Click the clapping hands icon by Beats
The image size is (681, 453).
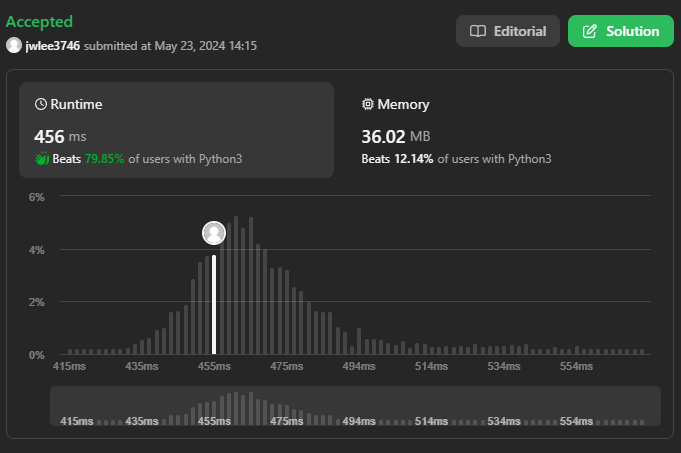(x=41, y=159)
